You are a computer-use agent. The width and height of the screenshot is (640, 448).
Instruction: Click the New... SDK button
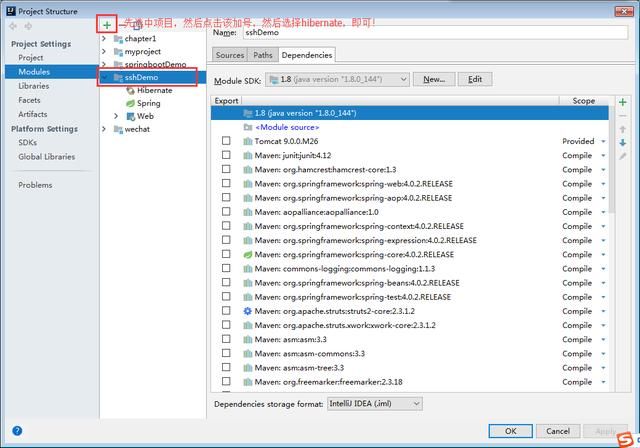pos(433,79)
